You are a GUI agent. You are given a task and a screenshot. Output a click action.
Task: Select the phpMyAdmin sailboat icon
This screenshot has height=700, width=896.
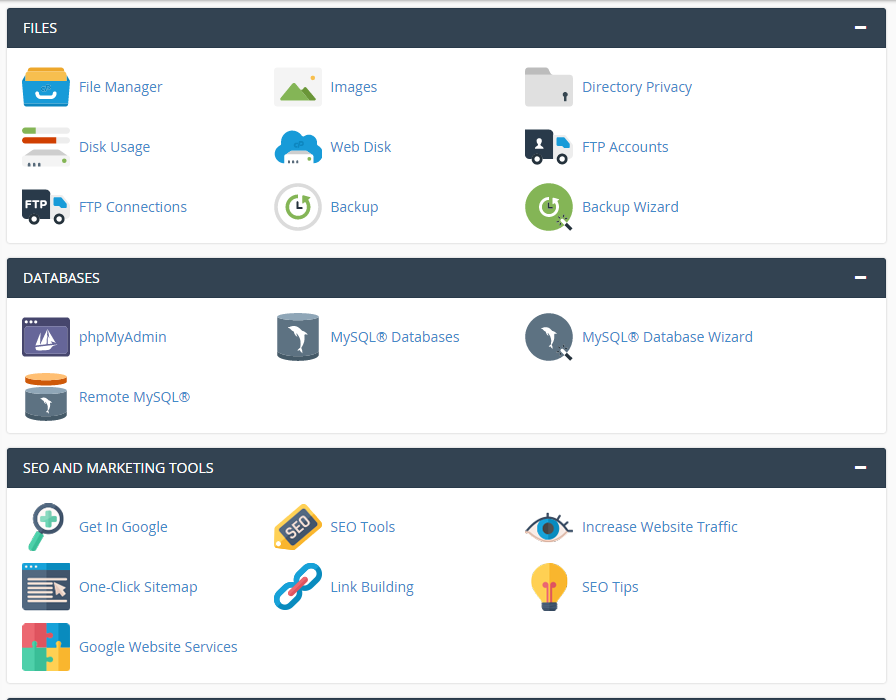click(x=45, y=337)
